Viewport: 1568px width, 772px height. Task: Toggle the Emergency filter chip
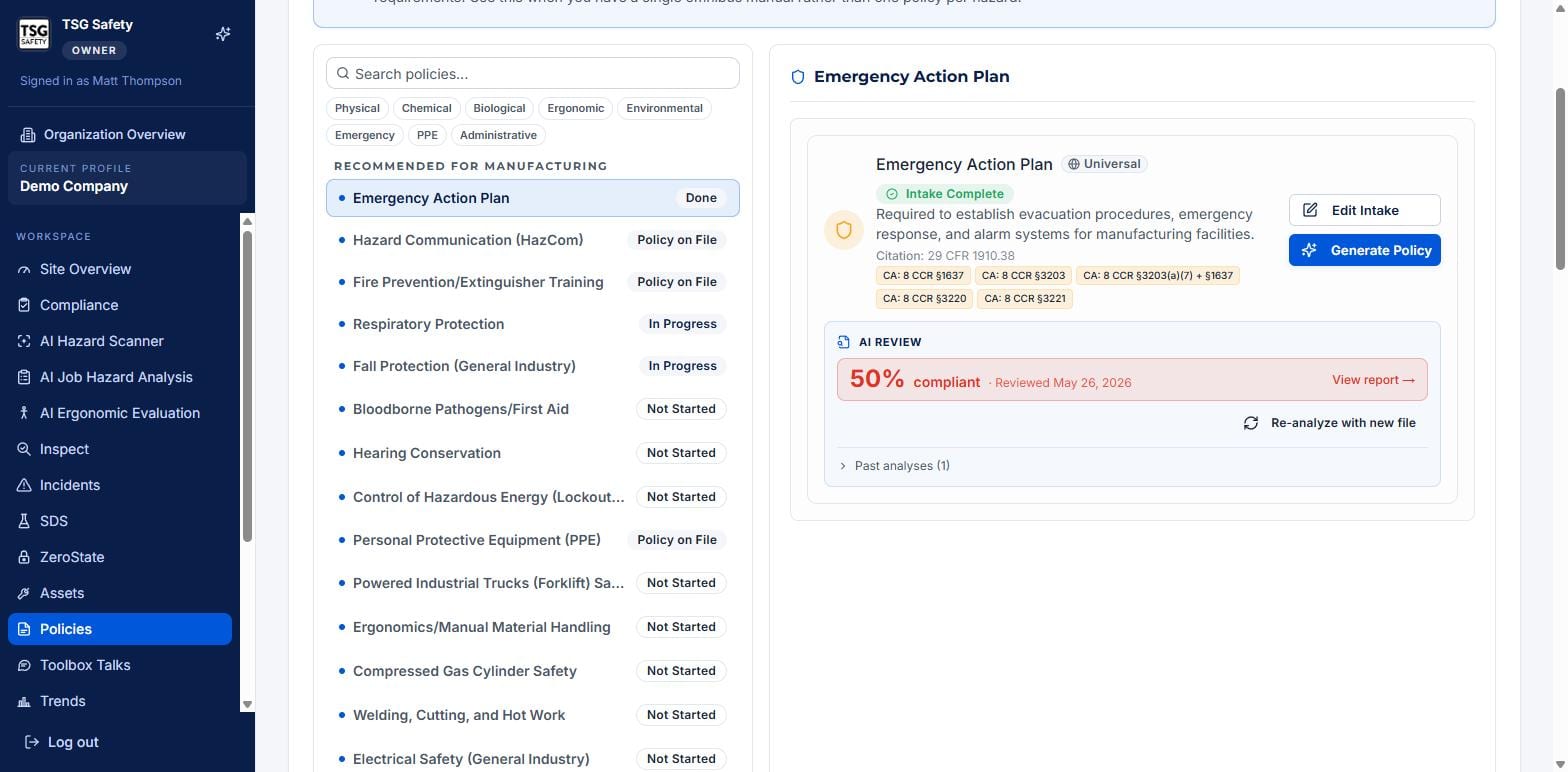pos(365,135)
